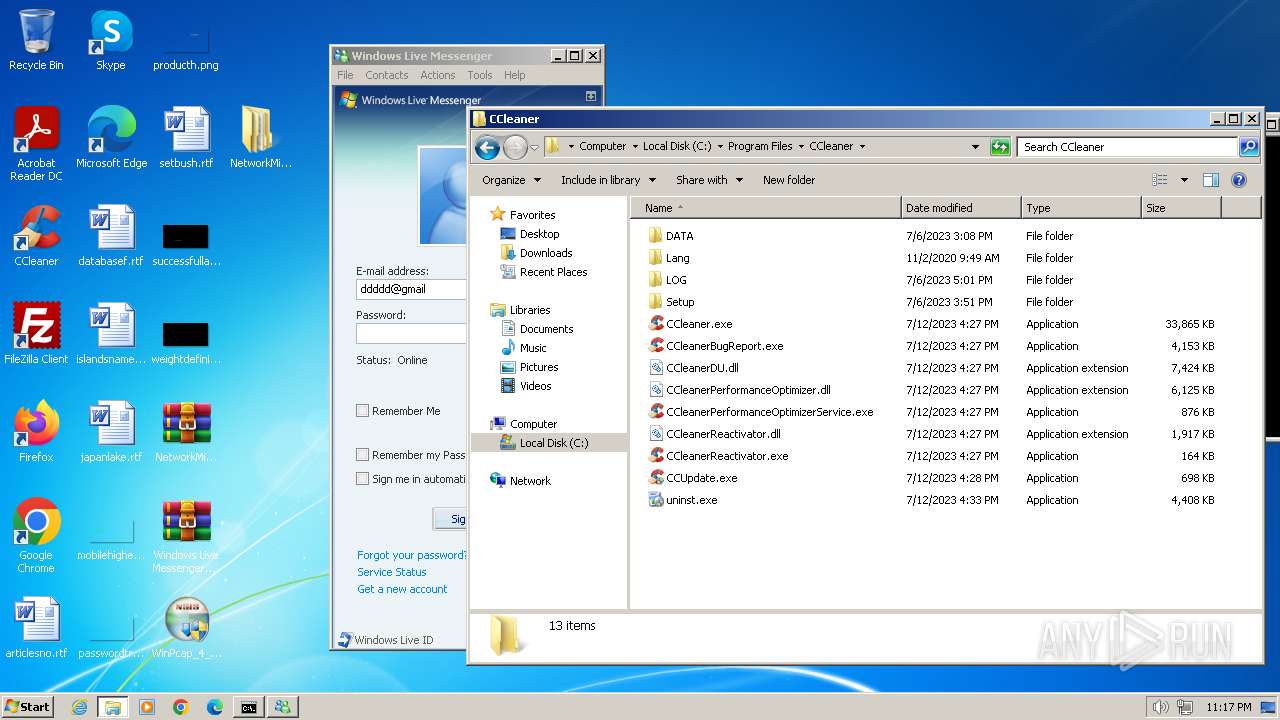Select Network in navigation pane

(x=530, y=481)
